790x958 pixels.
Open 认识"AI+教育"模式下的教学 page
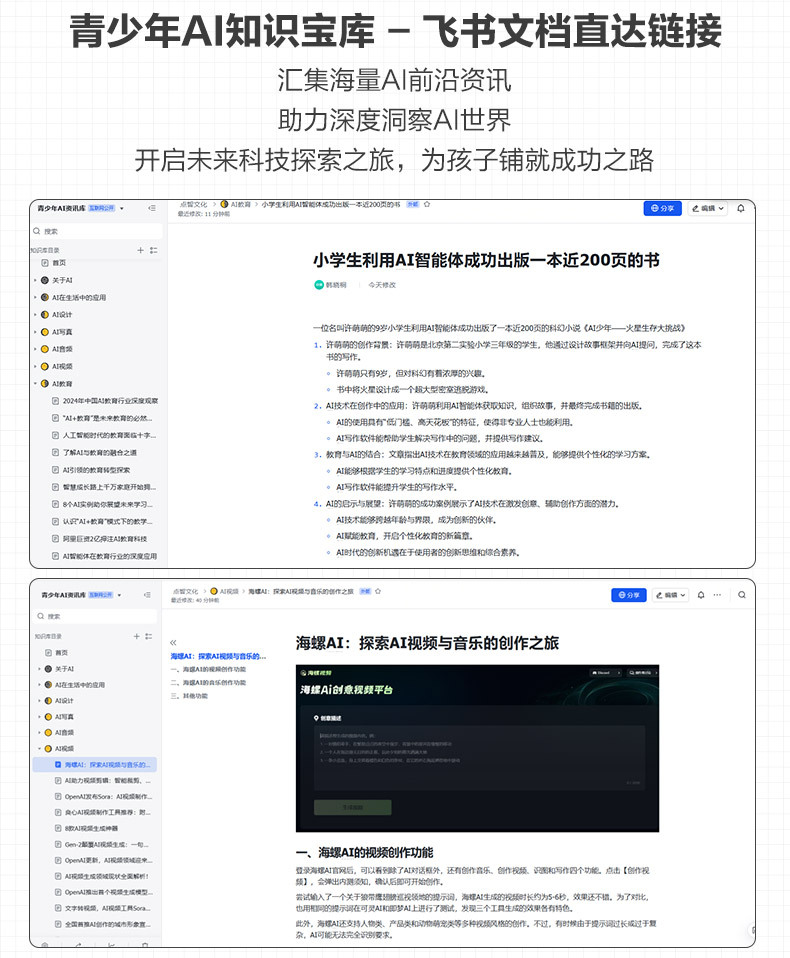pos(107,521)
